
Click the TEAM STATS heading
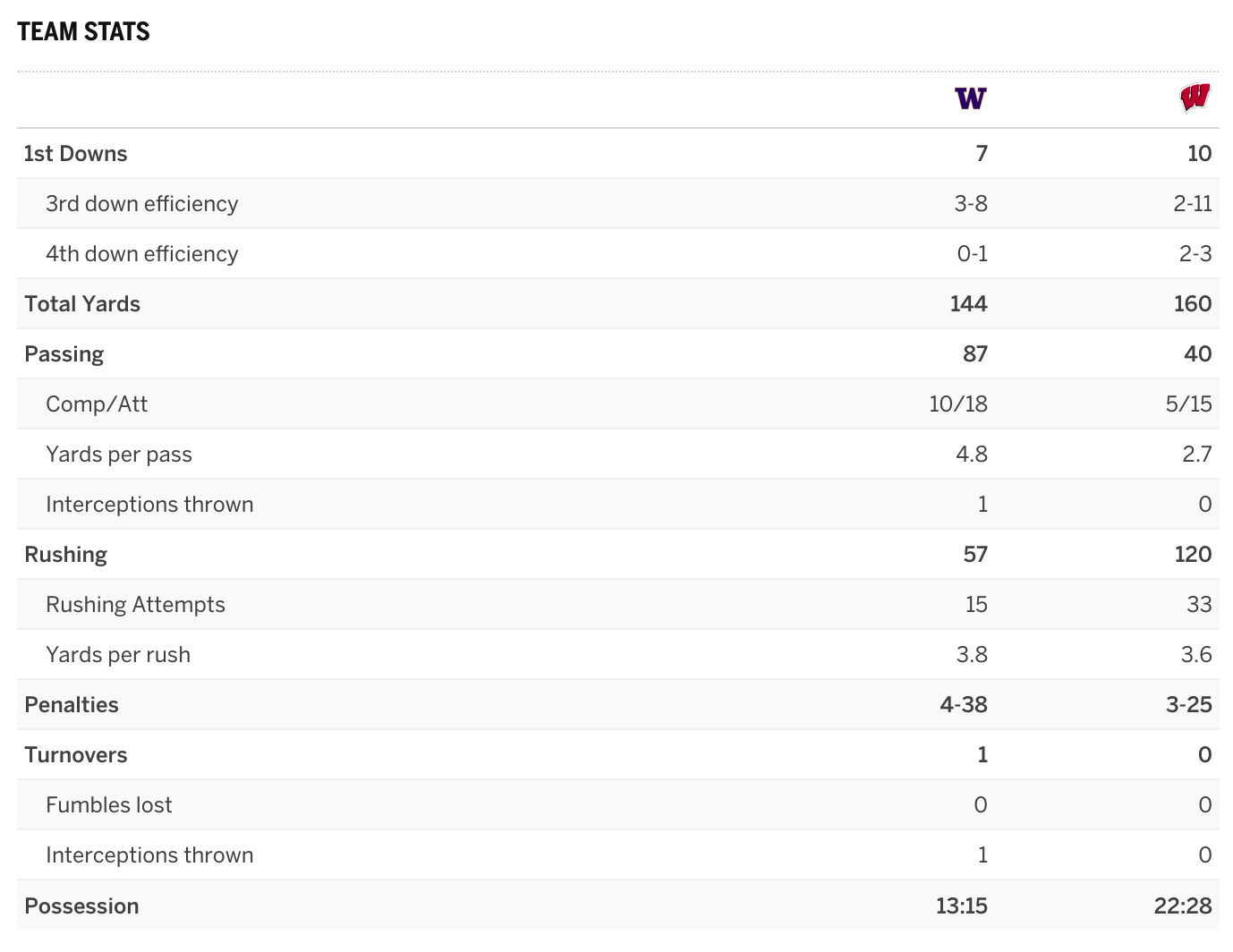[84, 32]
